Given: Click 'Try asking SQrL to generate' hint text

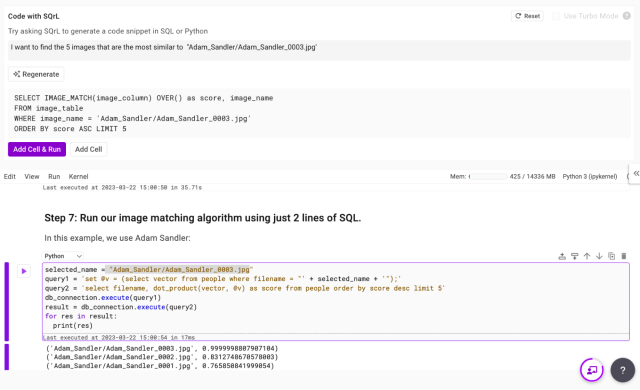Looking at the screenshot, I should pos(108,31).
